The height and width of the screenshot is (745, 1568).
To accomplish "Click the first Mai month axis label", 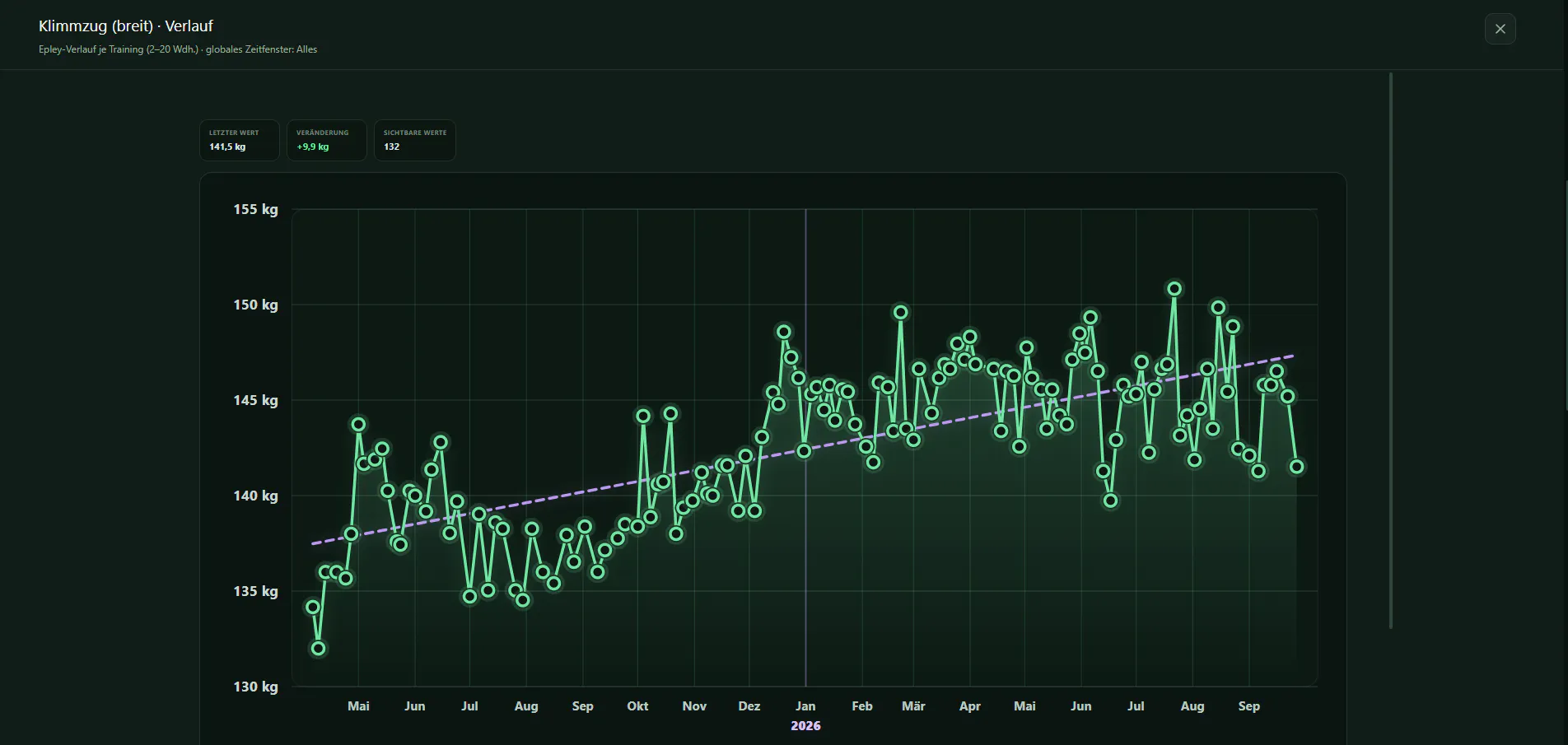I will pos(358,706).
